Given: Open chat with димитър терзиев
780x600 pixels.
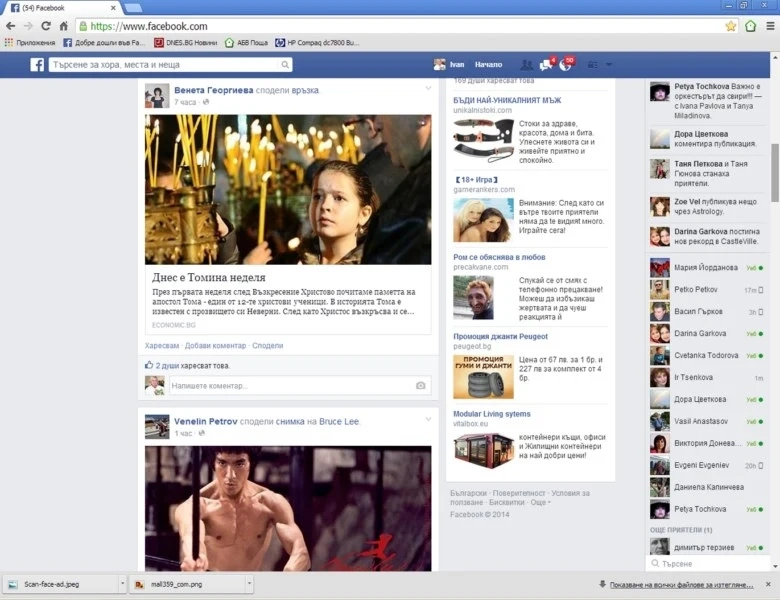Looking at the screenshot, I should (x=706, y=547).
